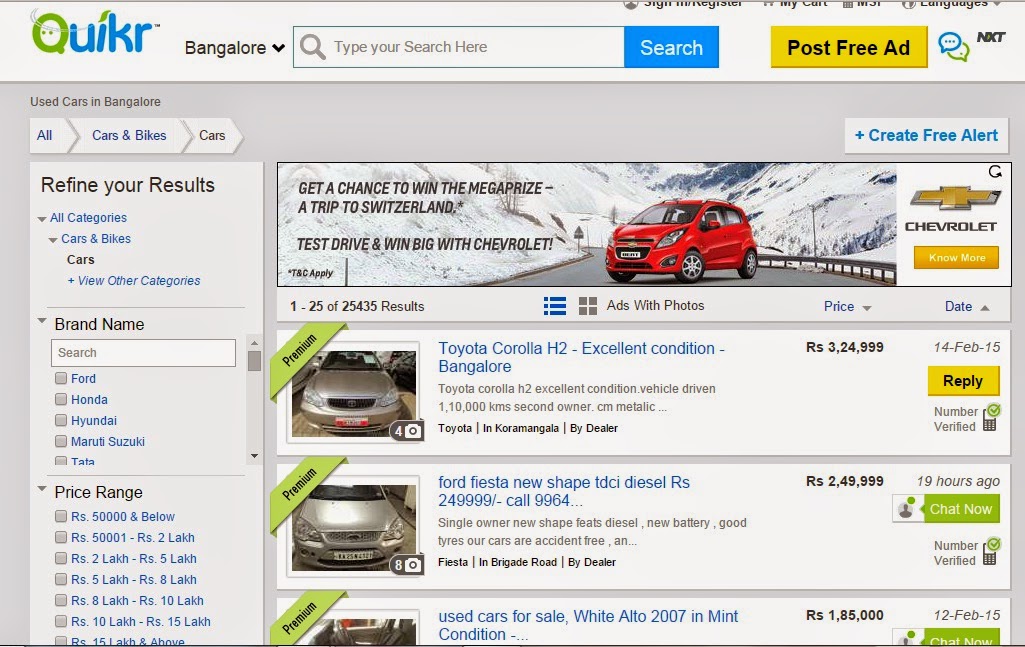Click Chat Now on Ford Fiesta ad
1025x647 pixels.
(x=960, y=508)
